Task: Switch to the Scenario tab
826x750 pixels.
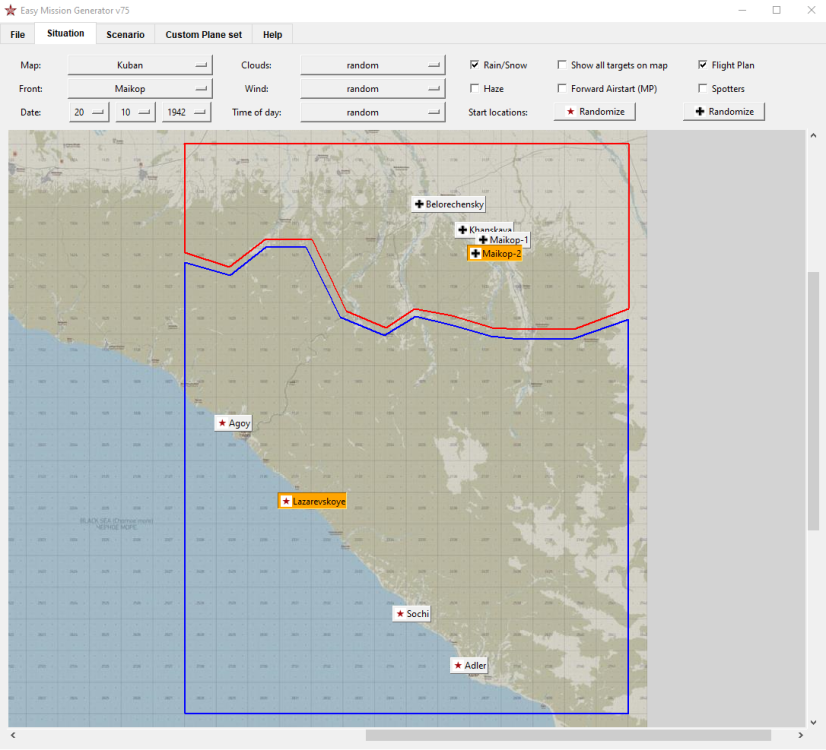Action: pyautogui.click(x=125, y=34)
